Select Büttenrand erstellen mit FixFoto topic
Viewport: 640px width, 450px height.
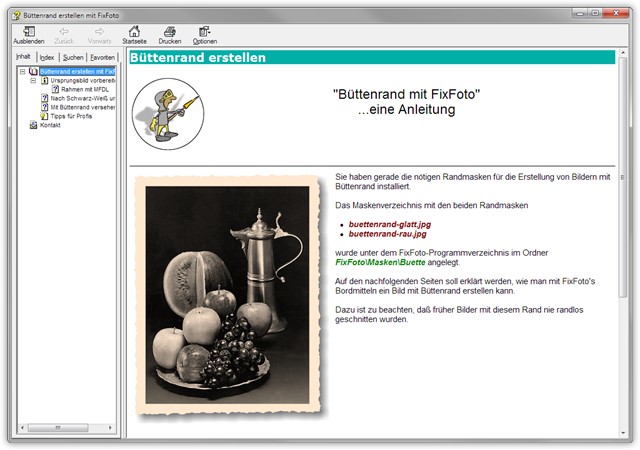[x=78, y=71]
